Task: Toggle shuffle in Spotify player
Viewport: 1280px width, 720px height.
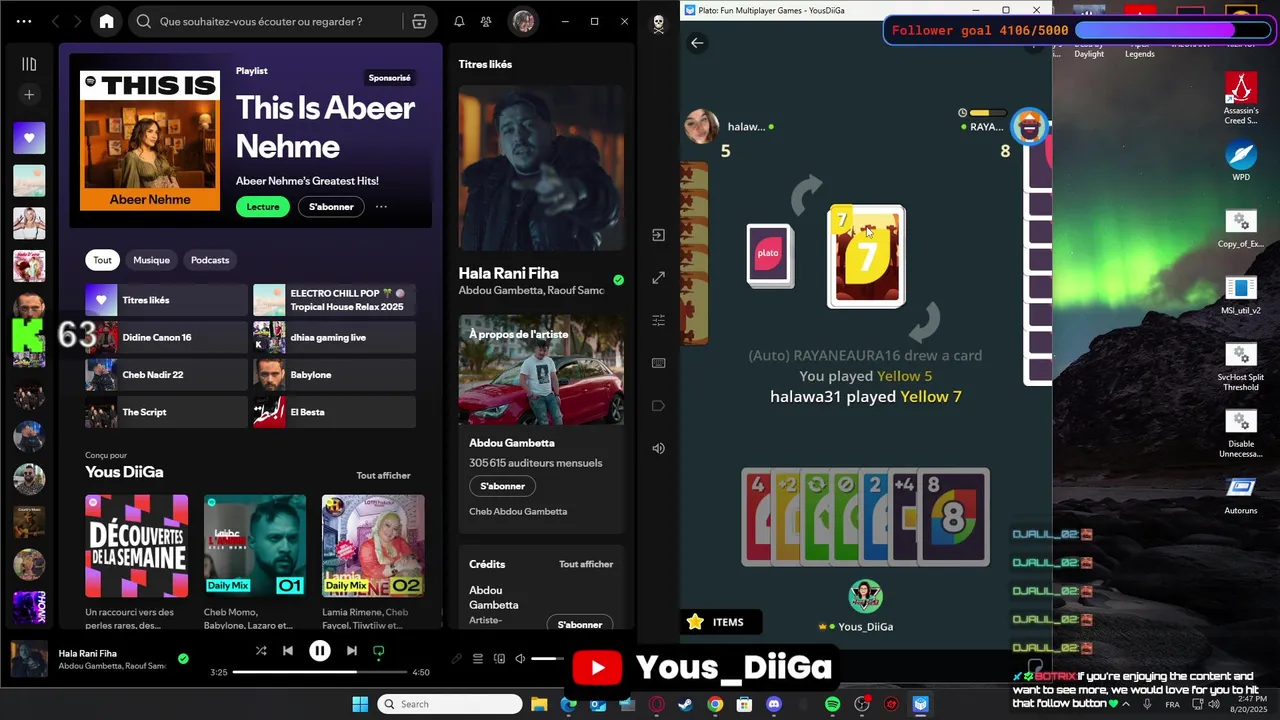Action: pos(261,651)
